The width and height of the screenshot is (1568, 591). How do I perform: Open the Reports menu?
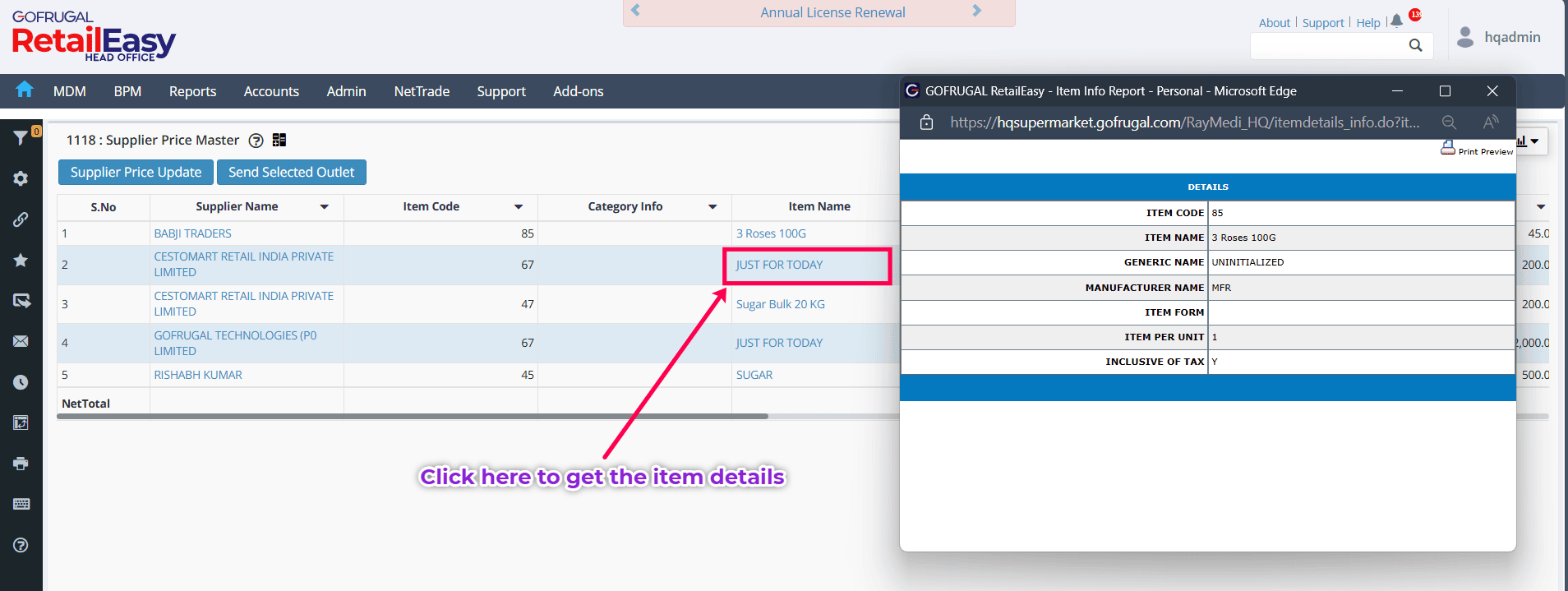[x=193, y=91]
